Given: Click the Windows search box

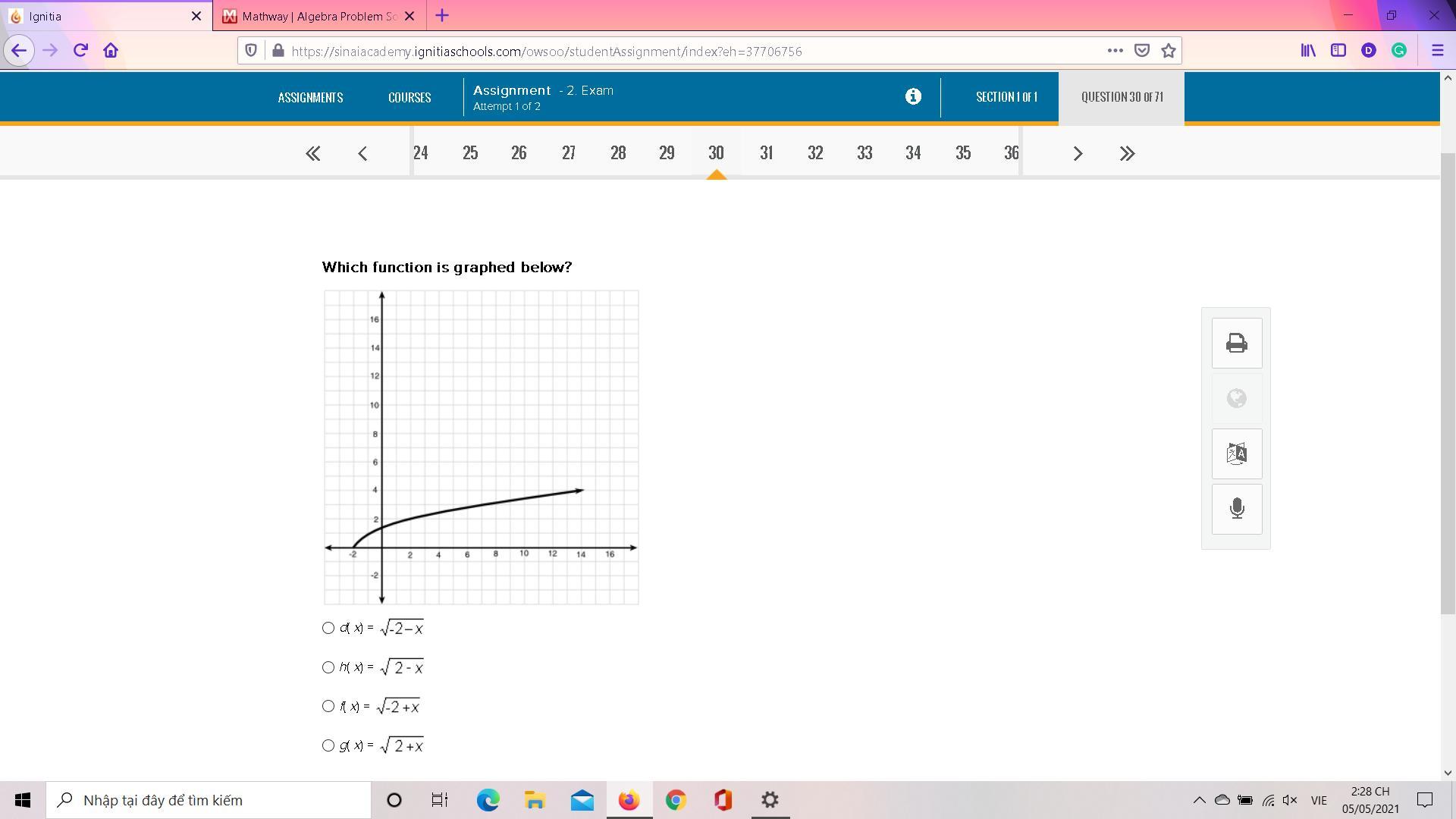Looking at the screenshot, I should [x=209, y=800].
